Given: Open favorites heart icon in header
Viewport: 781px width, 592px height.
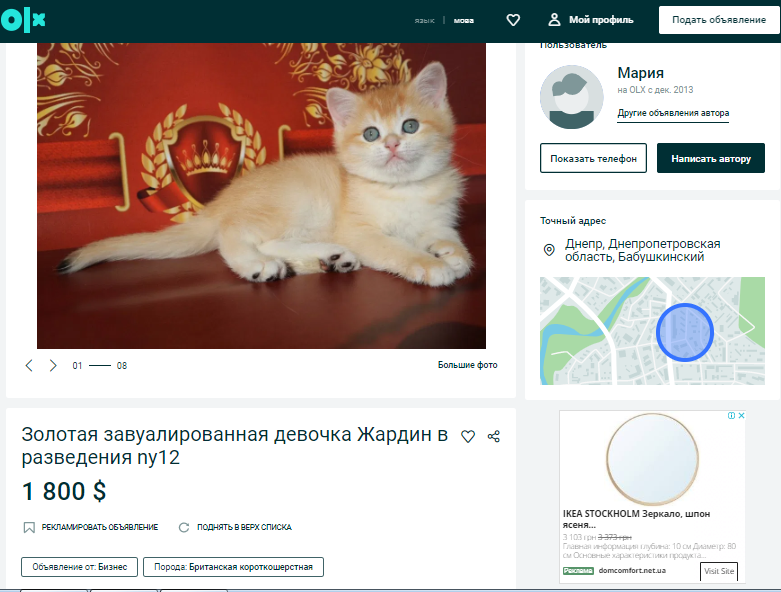Looking at the screenshot, I should pos(513,20).
